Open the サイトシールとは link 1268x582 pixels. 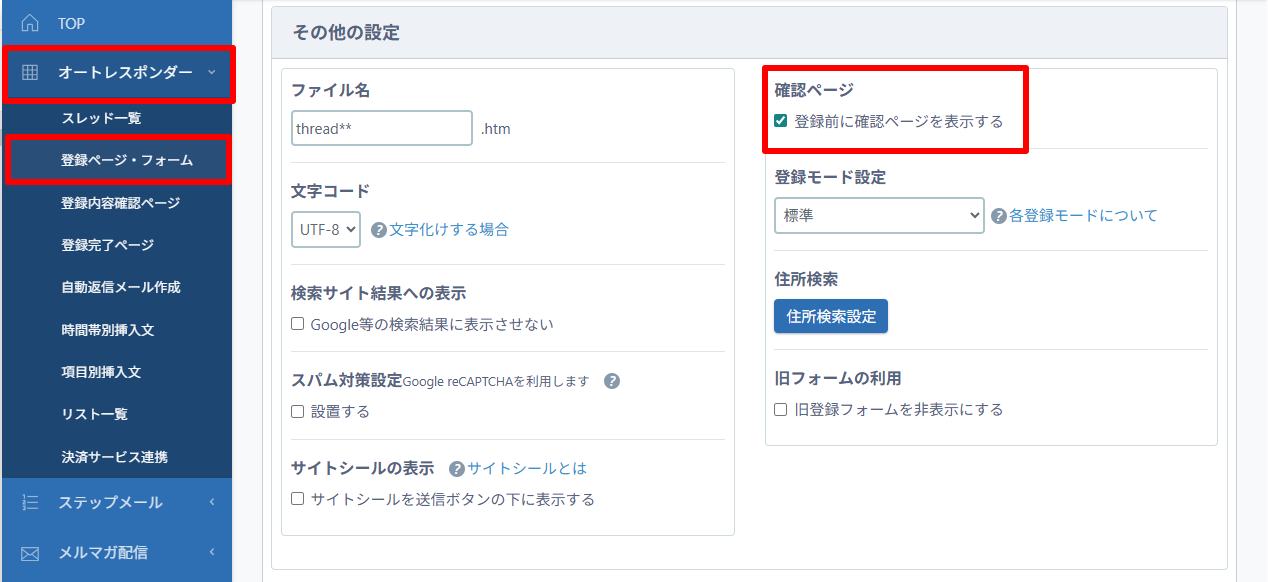click(x=527, y=468)
